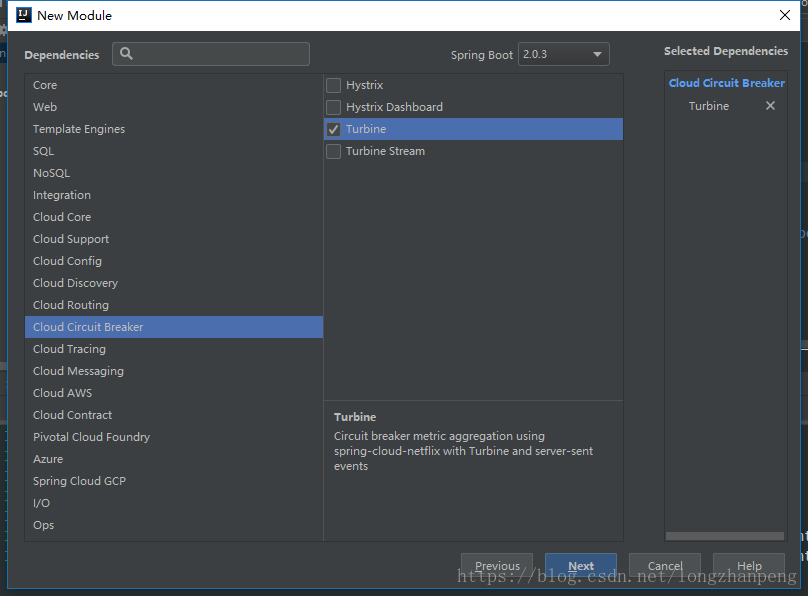Click the Previous button
The height and width of the screenshot is (596, 808).
497,566
